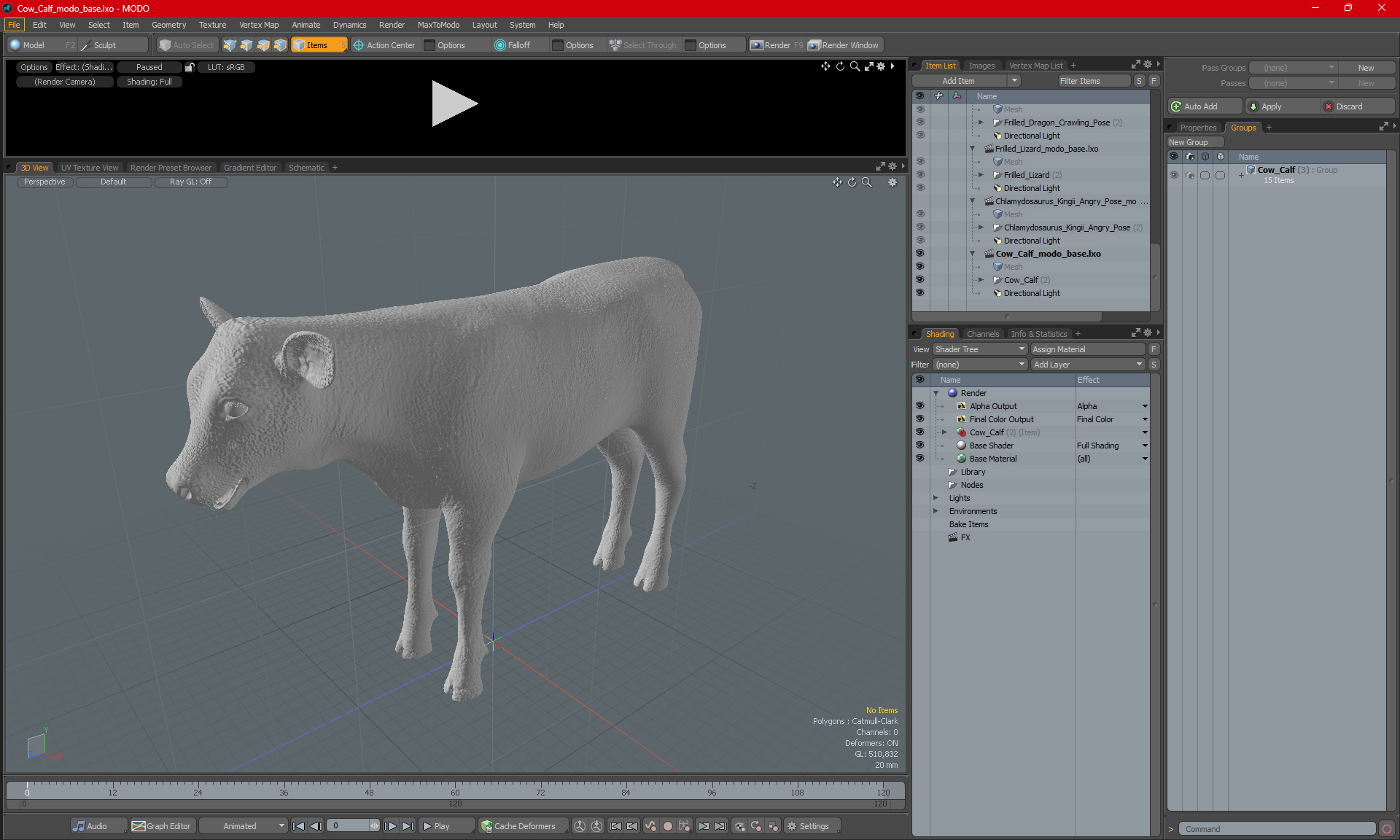Start render with Render F9 button
Image resolution: width=1400 pixels, height=840 pixels.
777,45
